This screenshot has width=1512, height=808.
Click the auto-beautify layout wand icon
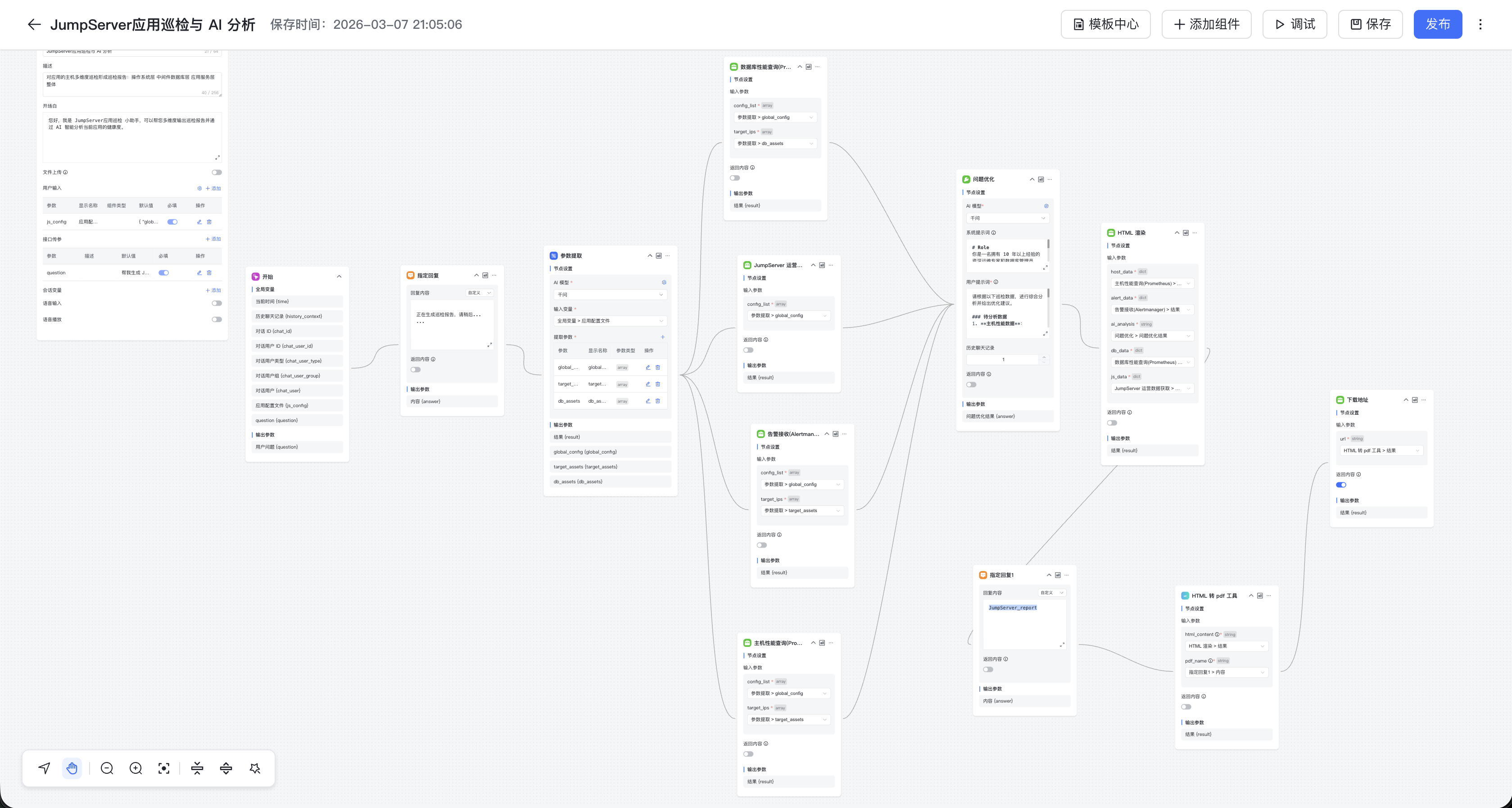[255, 768]
